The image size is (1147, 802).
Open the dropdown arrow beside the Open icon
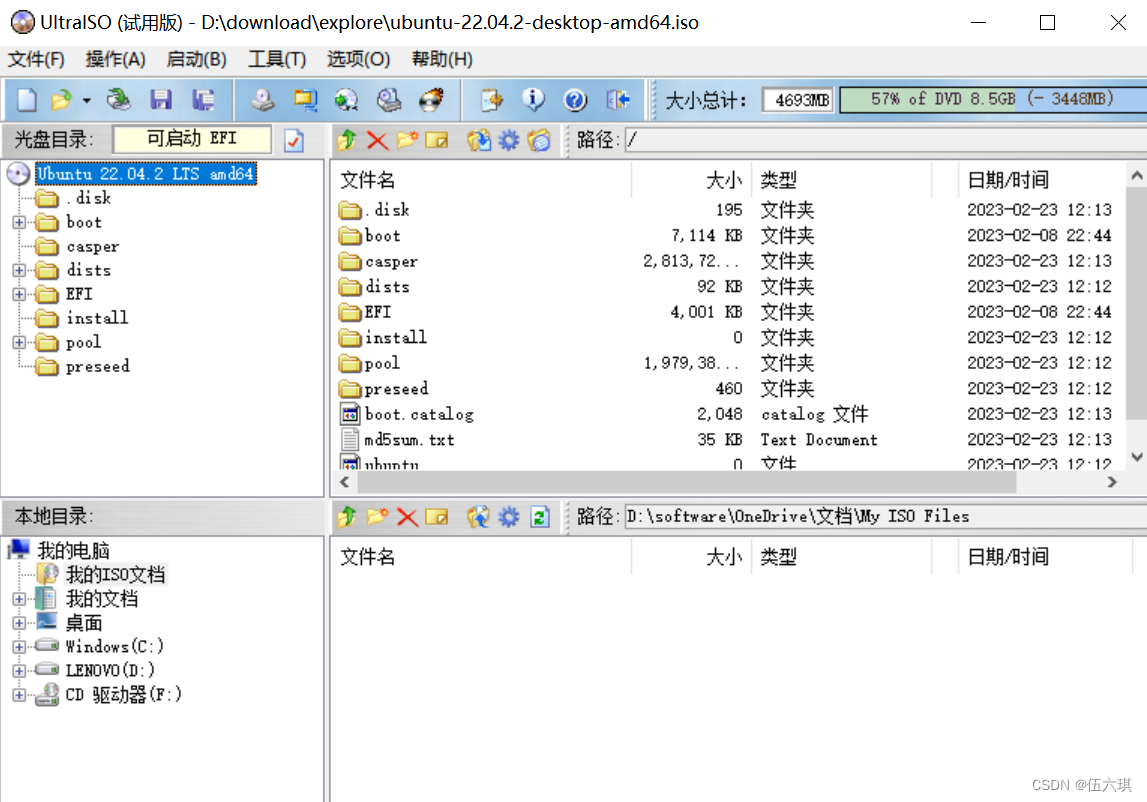86,100
